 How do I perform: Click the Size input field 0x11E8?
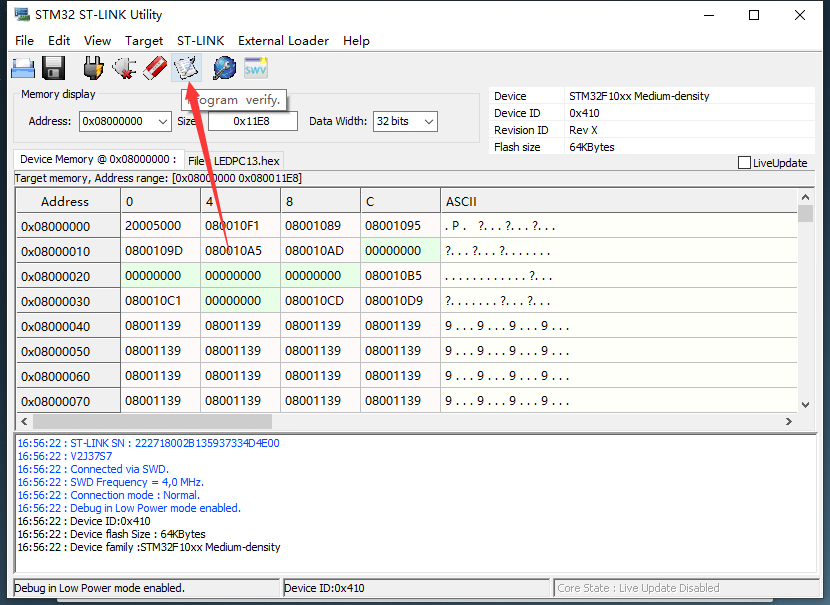(x=252, y=121)
